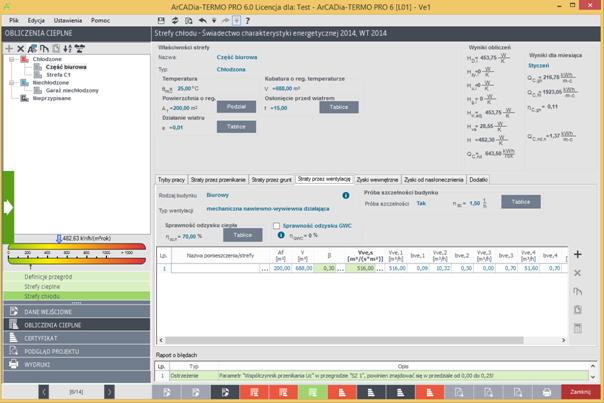
Task: Collapse the Niechłodzone tree node
Action: (x=12, y=83)
